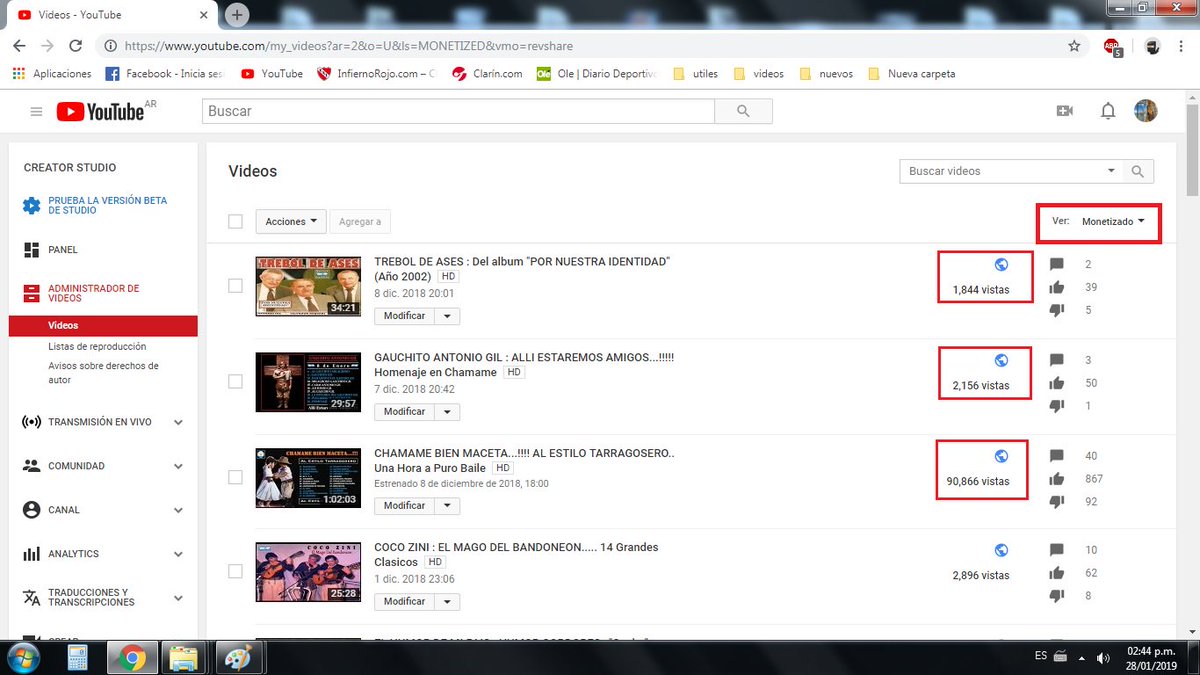
Task: Open Modificar arrow for TREBOL DE ASES
Action: pyautogui.click(x=447, y=316)
